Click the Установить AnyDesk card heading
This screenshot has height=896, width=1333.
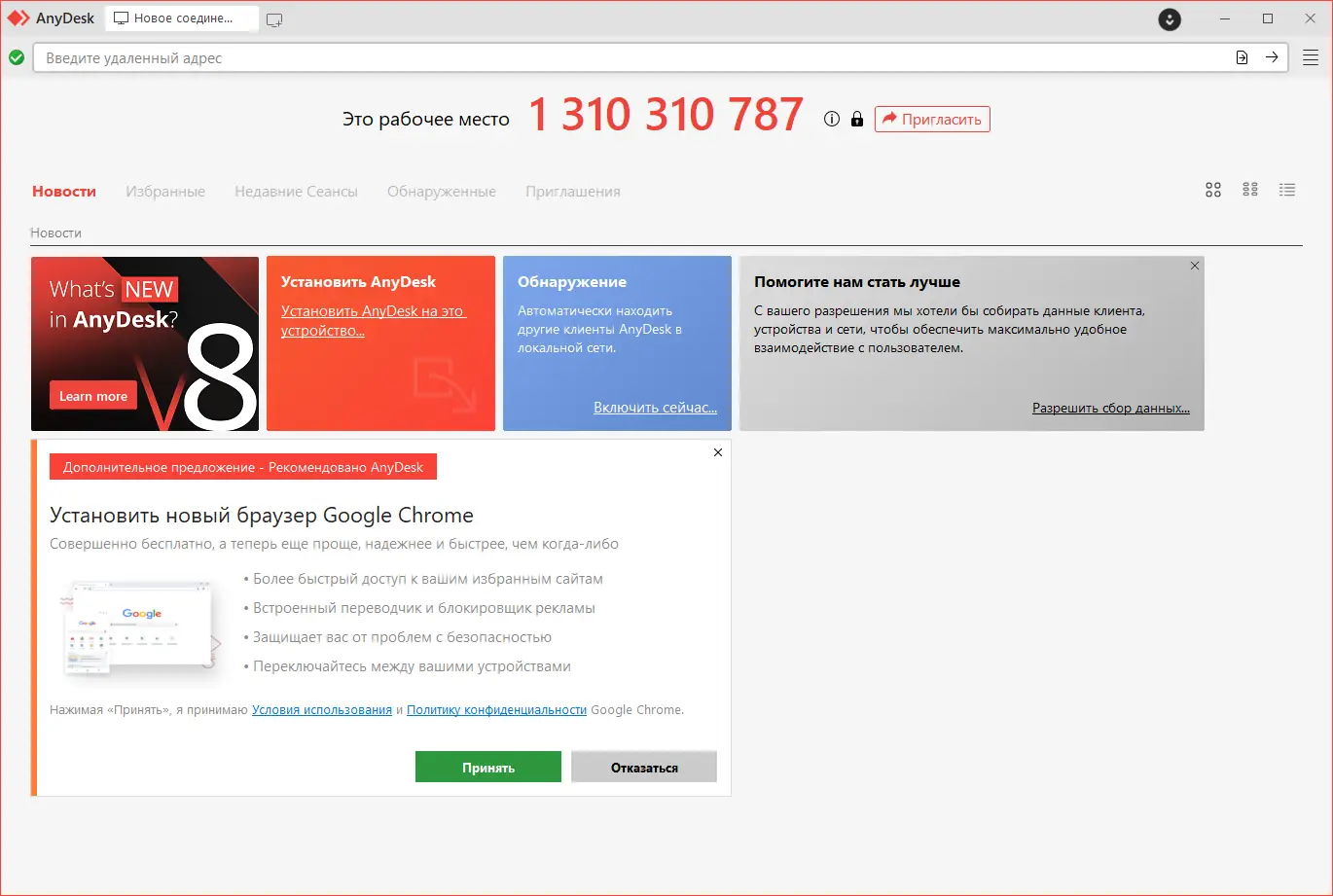click(359, 282)
